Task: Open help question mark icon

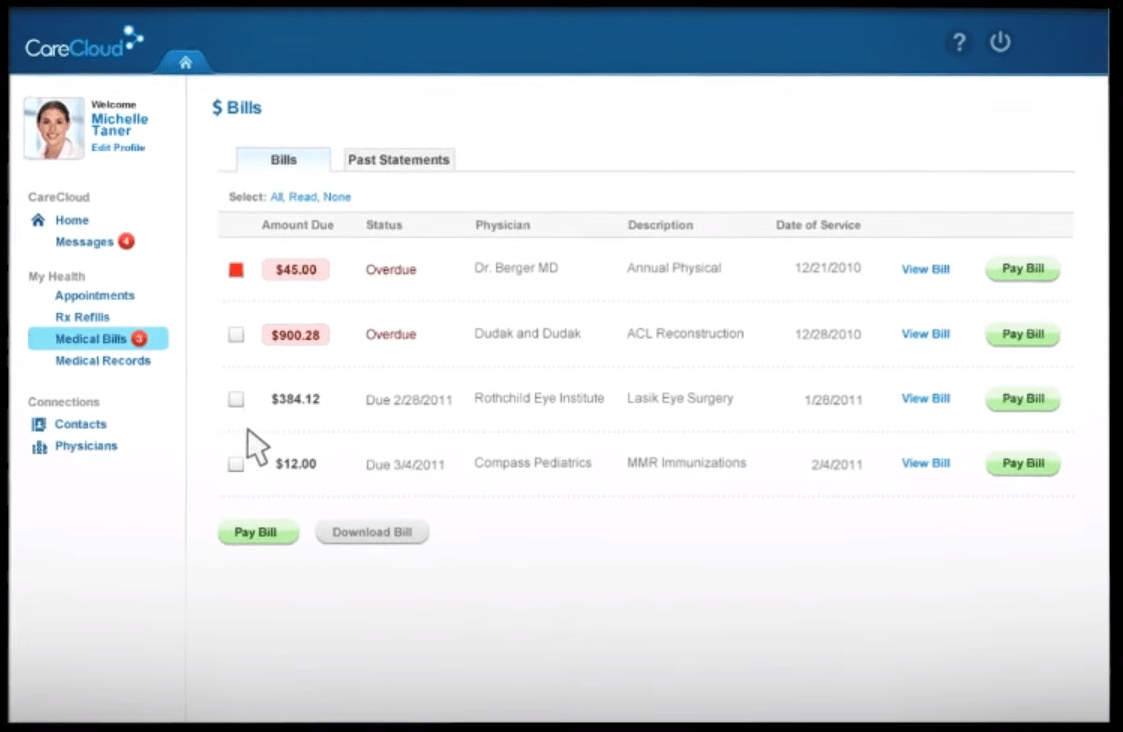Action: [959, 42]
